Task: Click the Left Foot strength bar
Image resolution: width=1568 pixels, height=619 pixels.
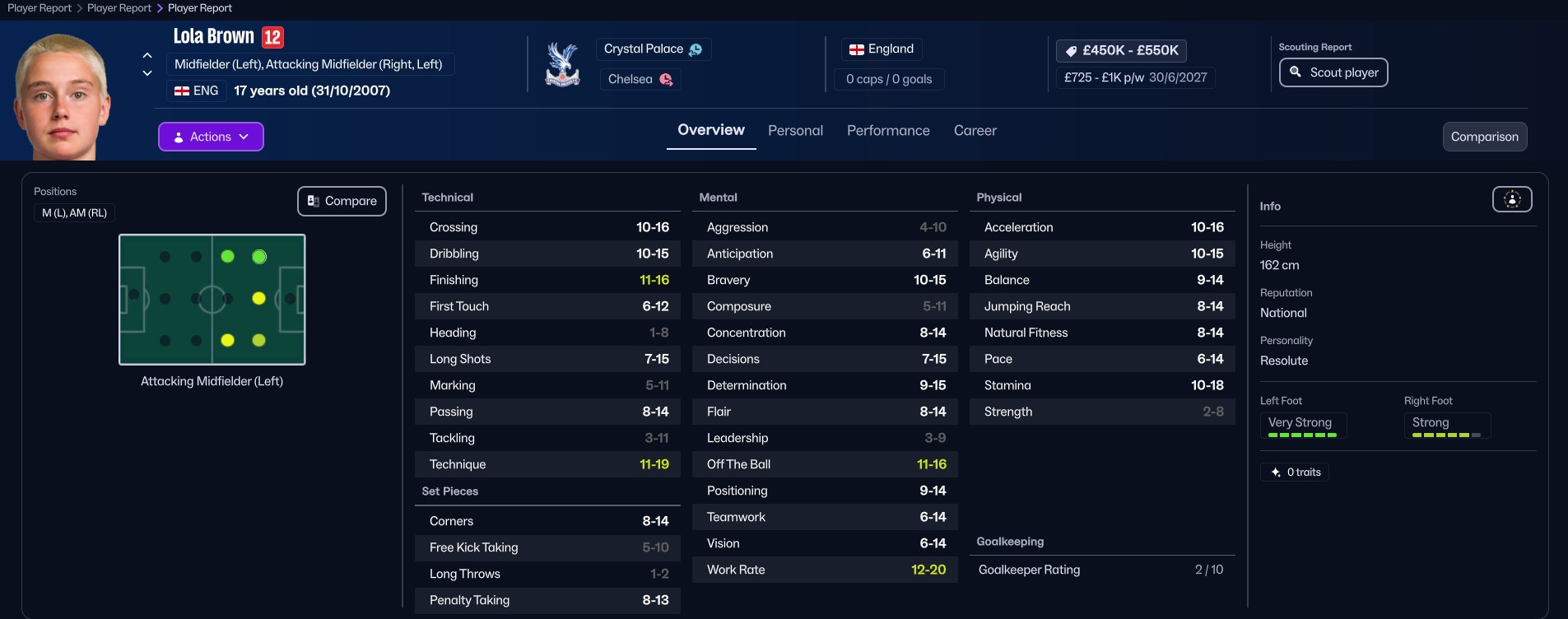Action: [1302, 435]
